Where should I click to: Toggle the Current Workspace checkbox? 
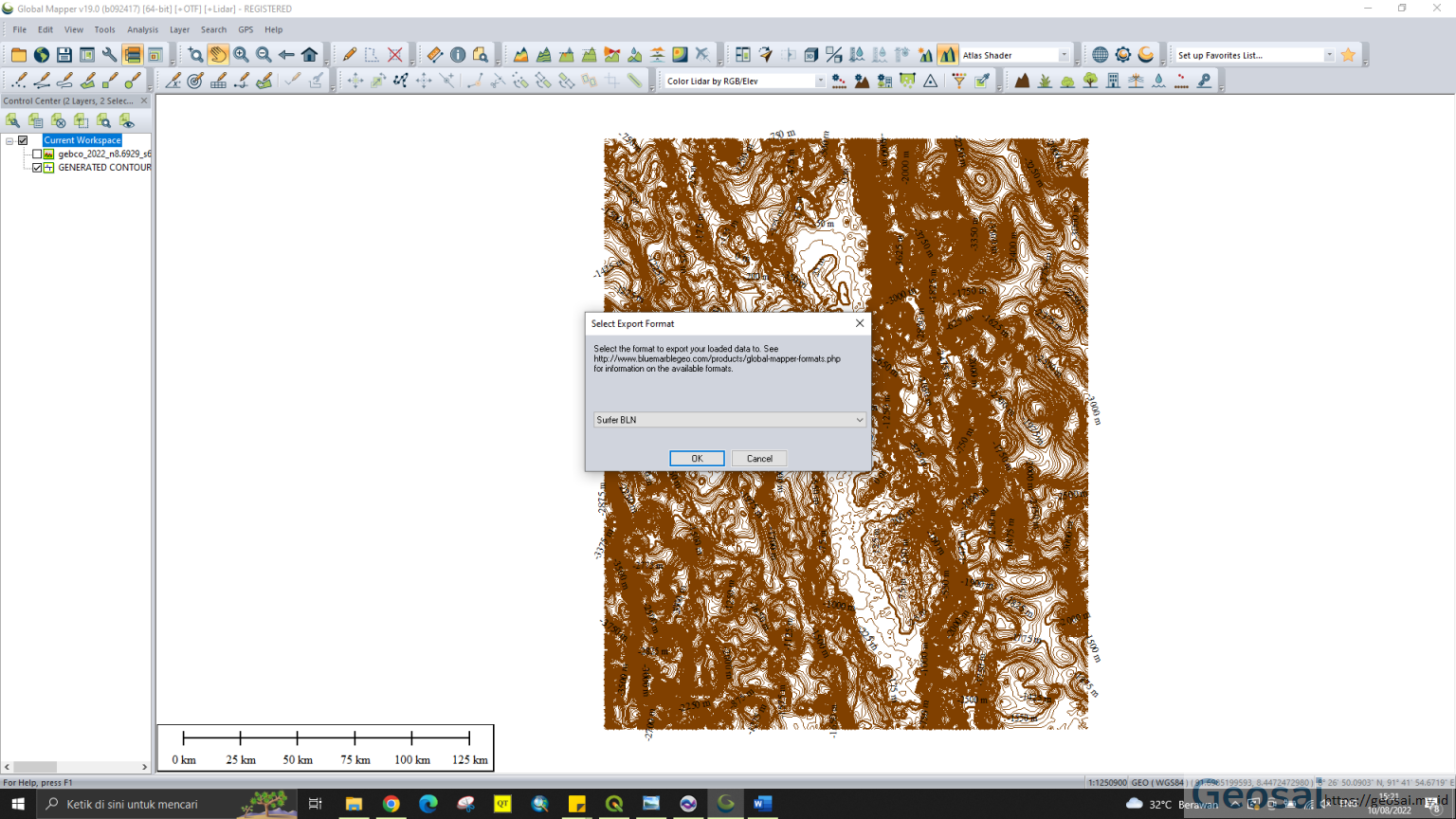[23, 140]
